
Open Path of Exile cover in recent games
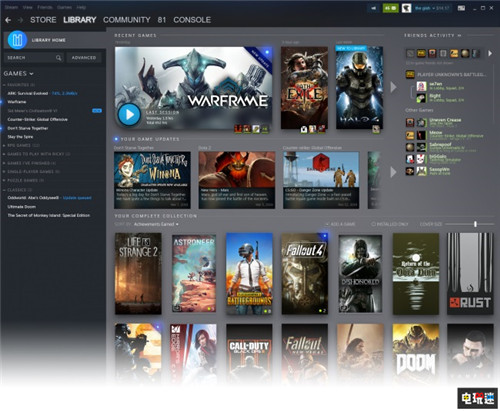[304, 88]
